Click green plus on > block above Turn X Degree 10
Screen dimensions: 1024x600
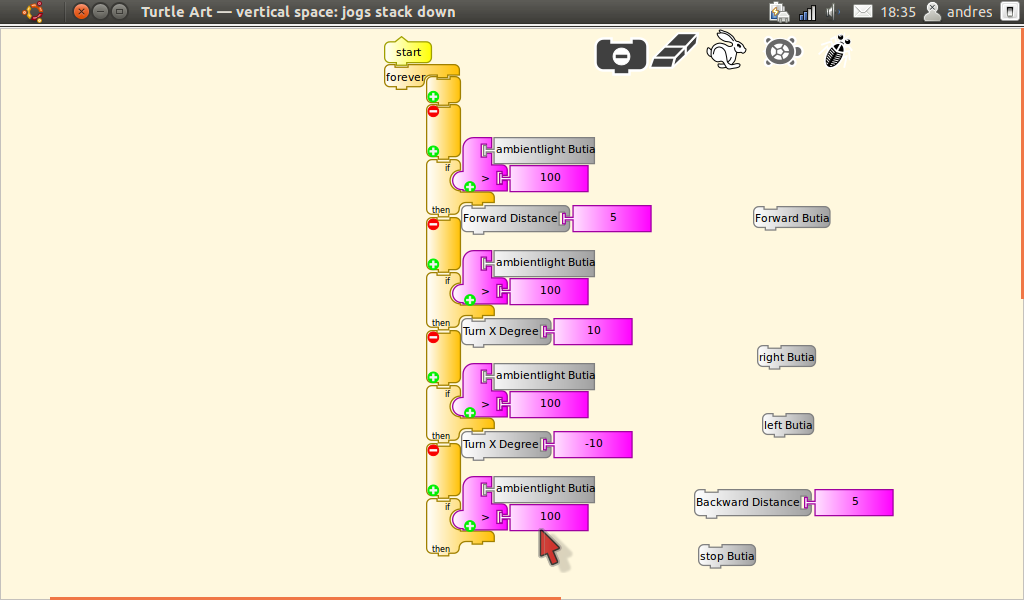(470, 300)
